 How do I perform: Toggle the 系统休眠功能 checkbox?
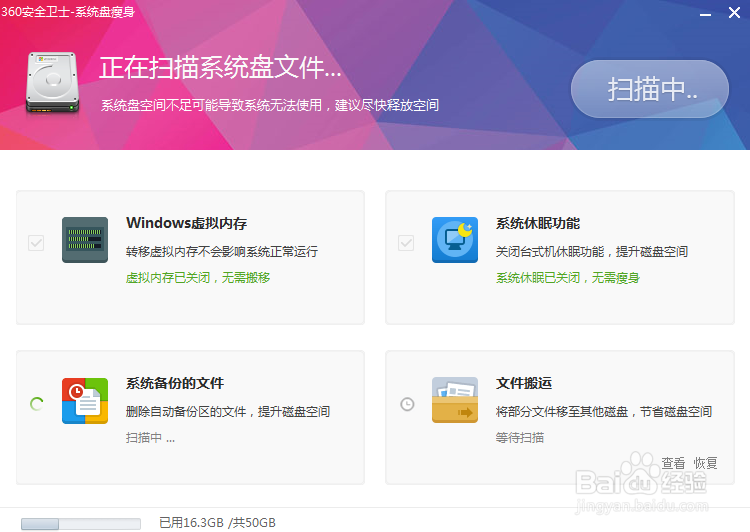pos(406,243)
